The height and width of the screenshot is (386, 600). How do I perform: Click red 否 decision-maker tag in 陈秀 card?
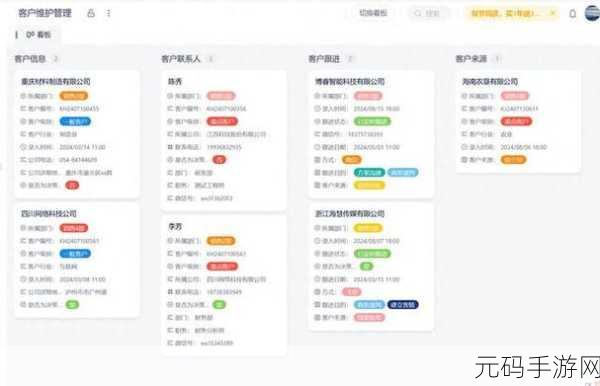219,160
